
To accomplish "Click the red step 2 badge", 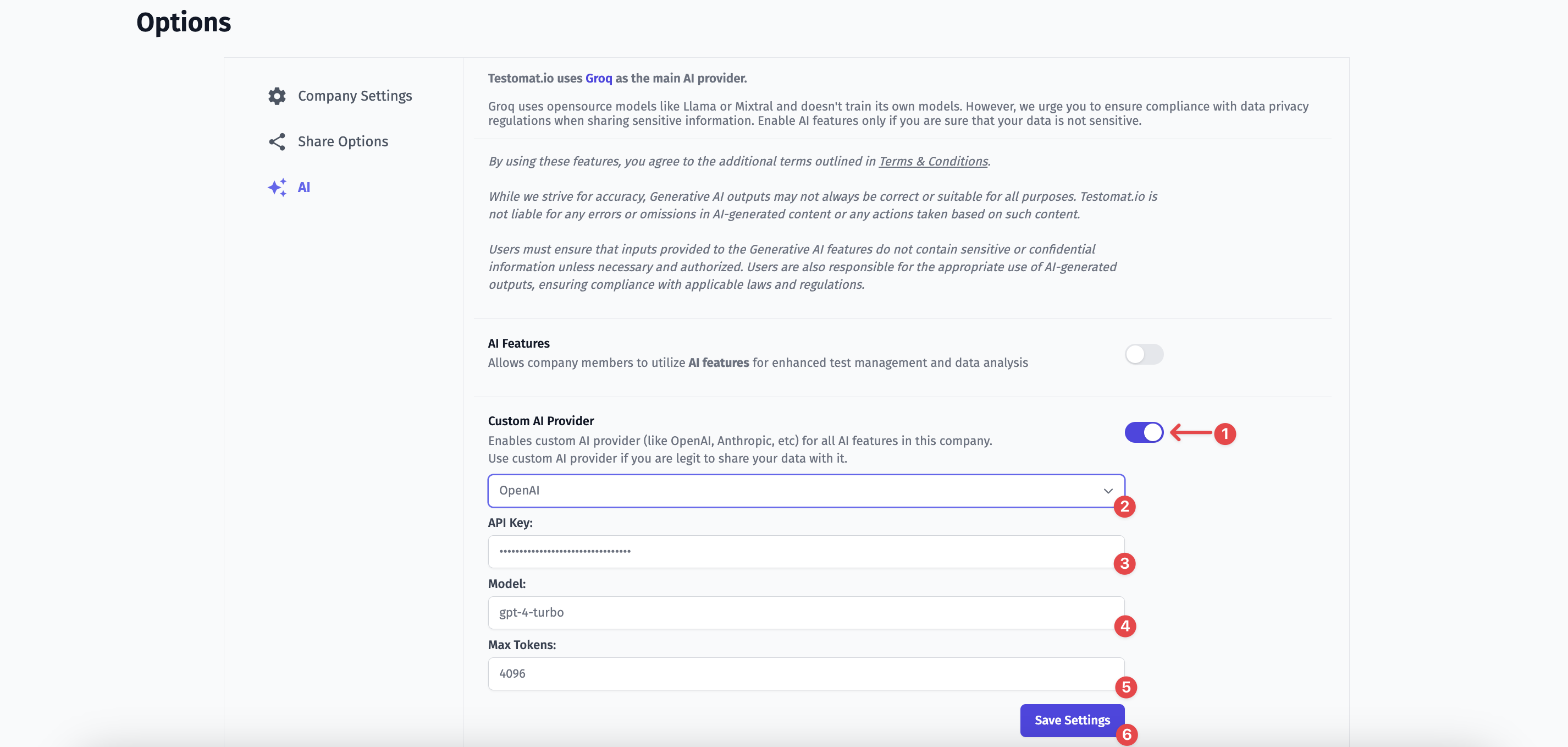I will [x=1124, y=507].
